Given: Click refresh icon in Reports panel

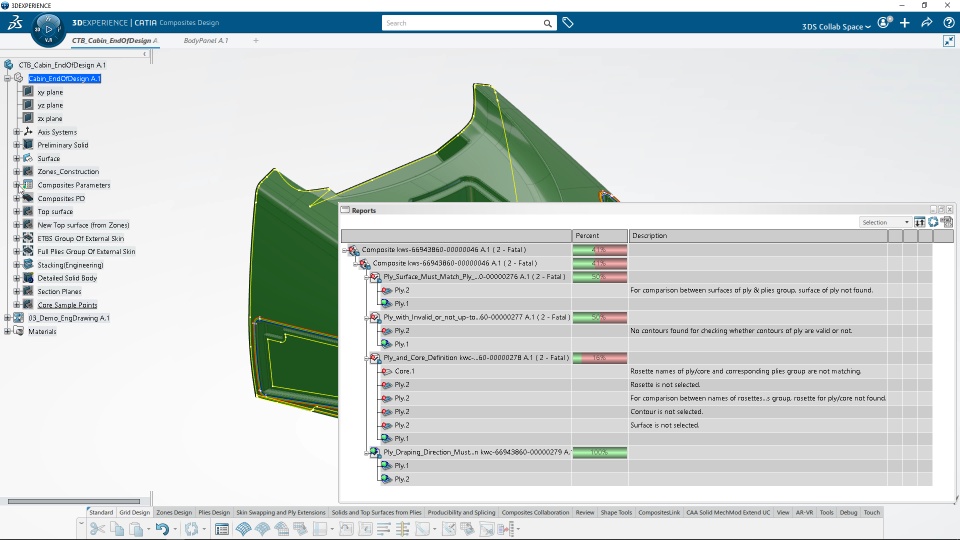Looking at the screenshot, I should (933, 222).
